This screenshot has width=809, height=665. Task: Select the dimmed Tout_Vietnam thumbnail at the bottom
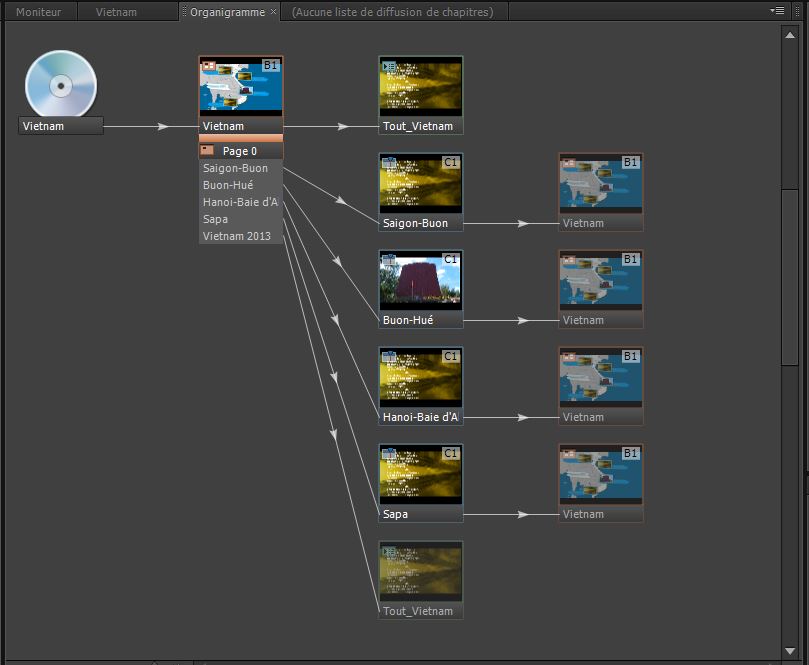(421, 572)
